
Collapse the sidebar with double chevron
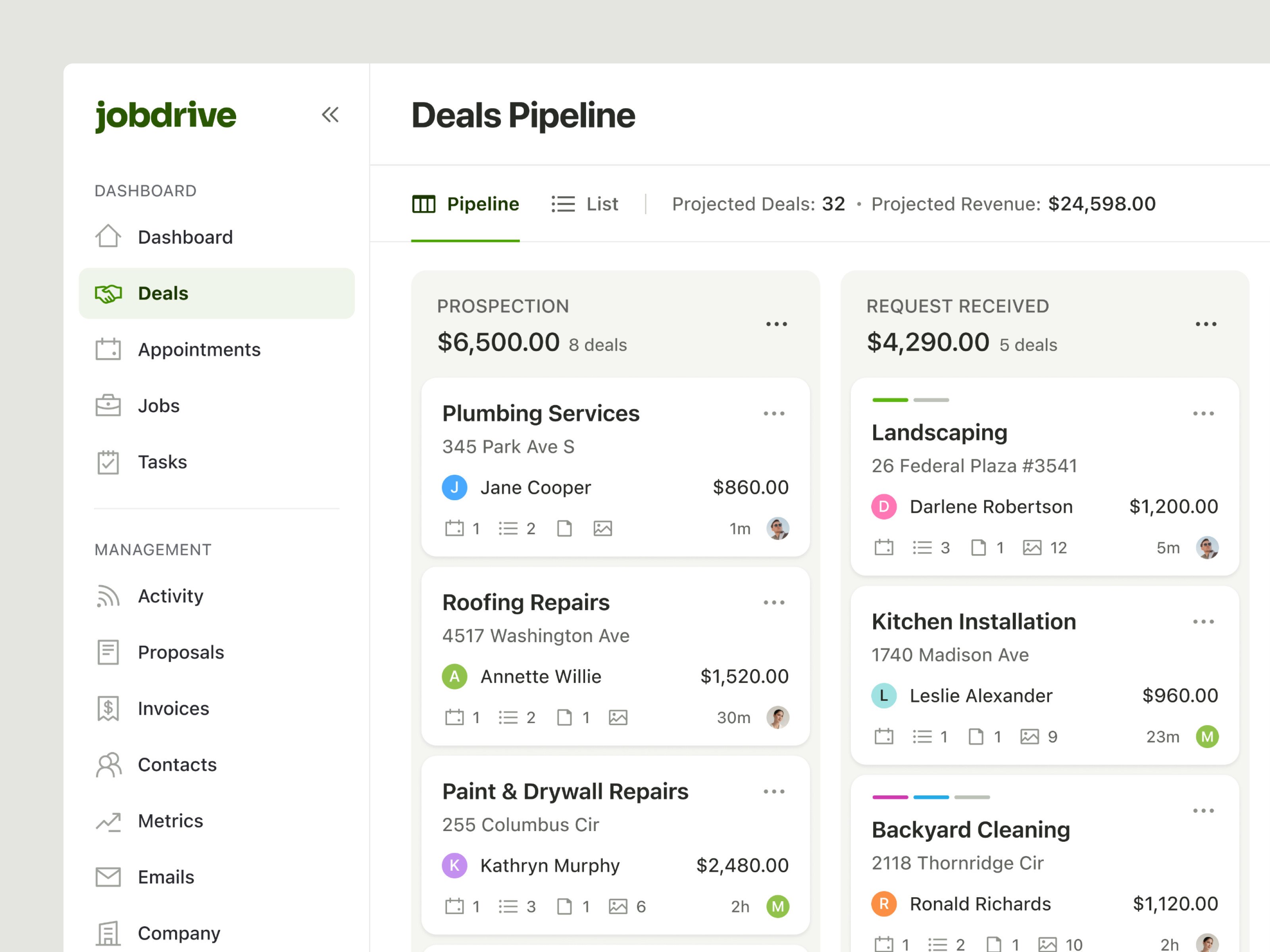point(330,115)
